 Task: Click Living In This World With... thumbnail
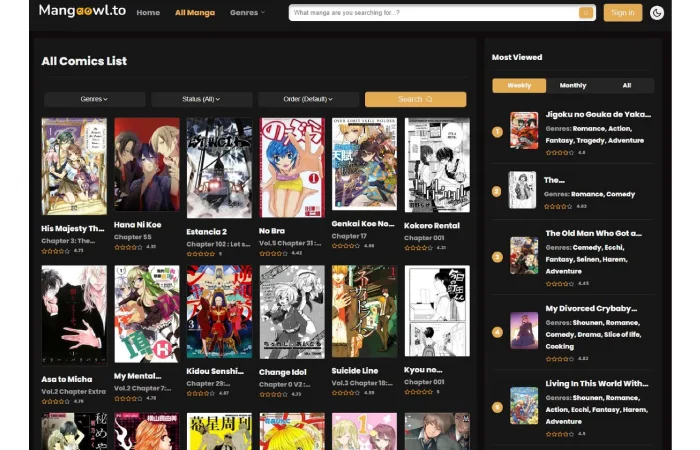point(524,406)
